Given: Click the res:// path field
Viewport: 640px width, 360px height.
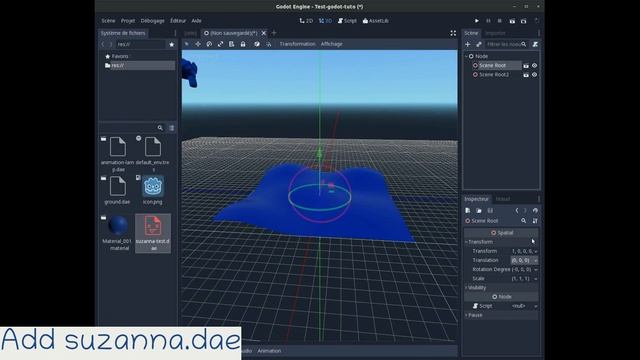Looking at the screenshot, I should [x=140, y=44].
